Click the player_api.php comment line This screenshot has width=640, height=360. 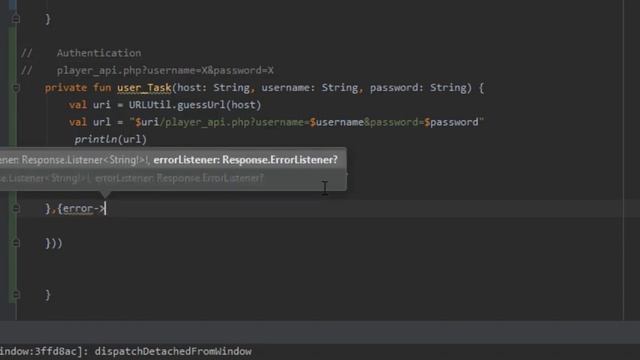coord(165,71)
